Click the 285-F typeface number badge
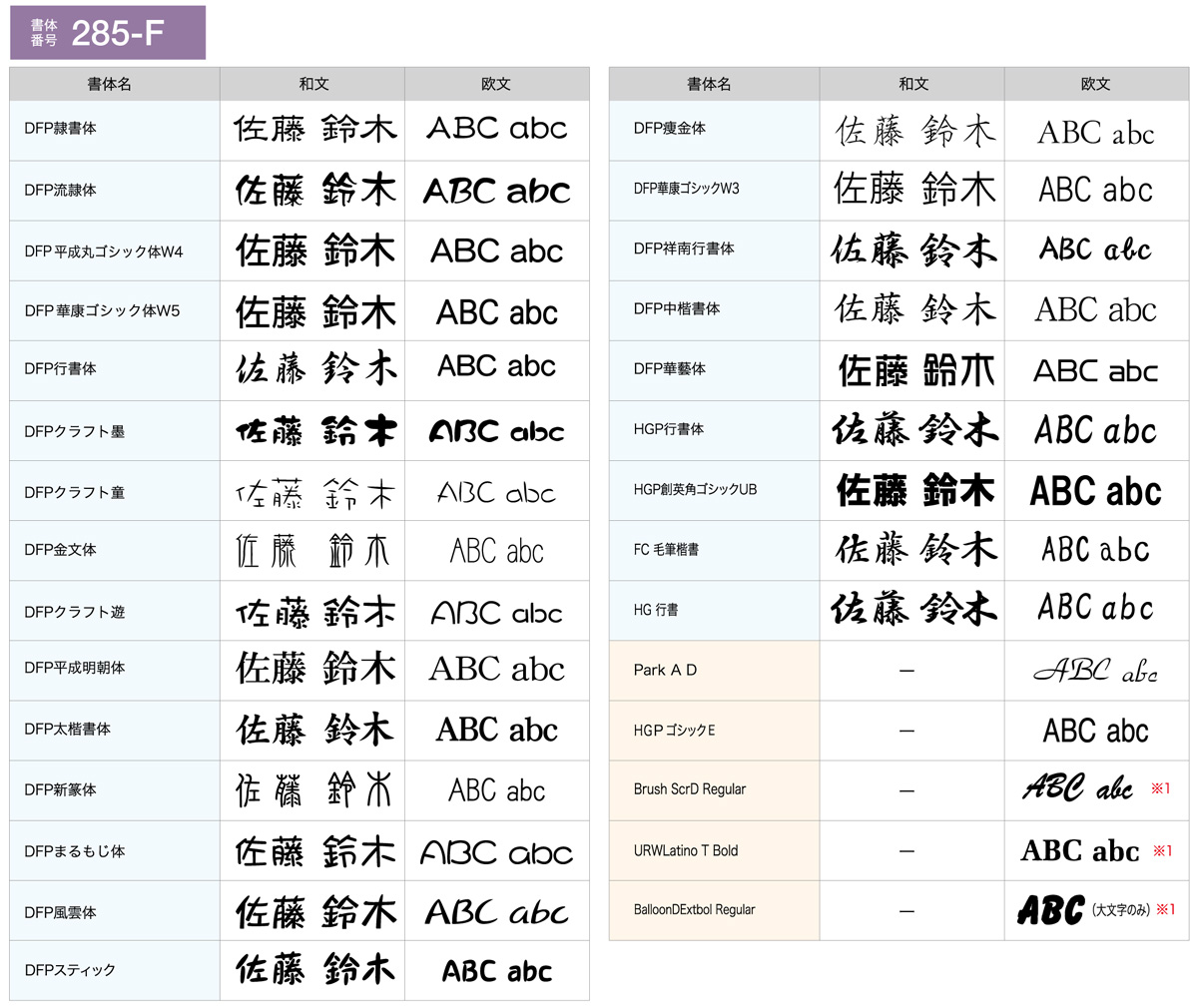The image size is (1198, 1008). (x=108, y=33)
